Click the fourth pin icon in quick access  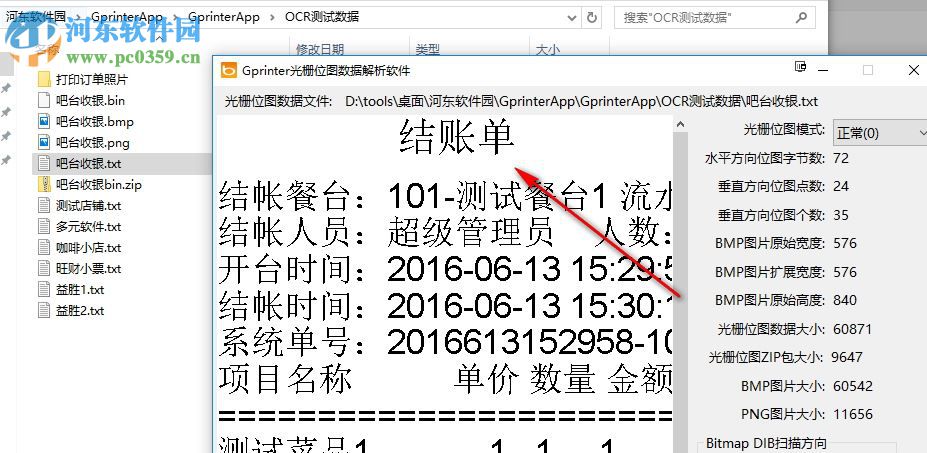[x=6, y=160]
